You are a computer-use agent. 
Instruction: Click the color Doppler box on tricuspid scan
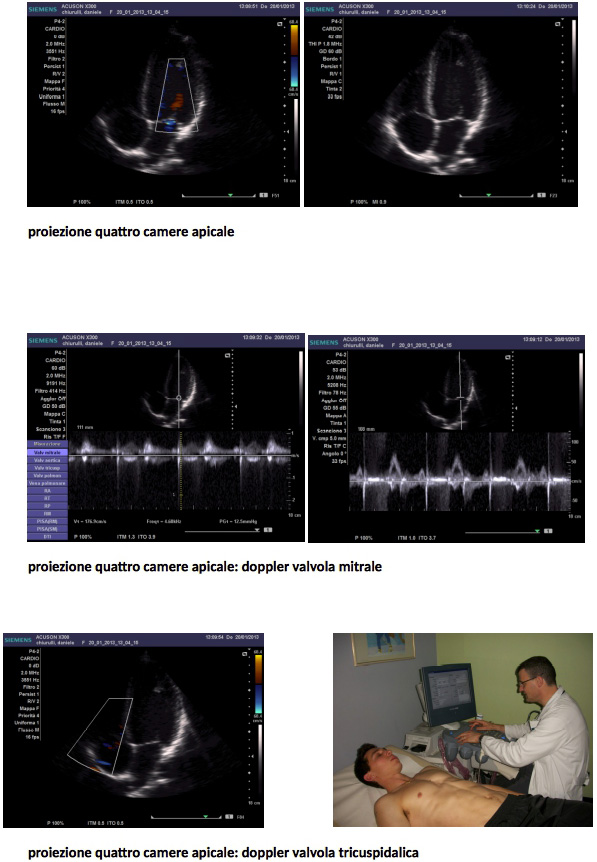coord(100,737)
